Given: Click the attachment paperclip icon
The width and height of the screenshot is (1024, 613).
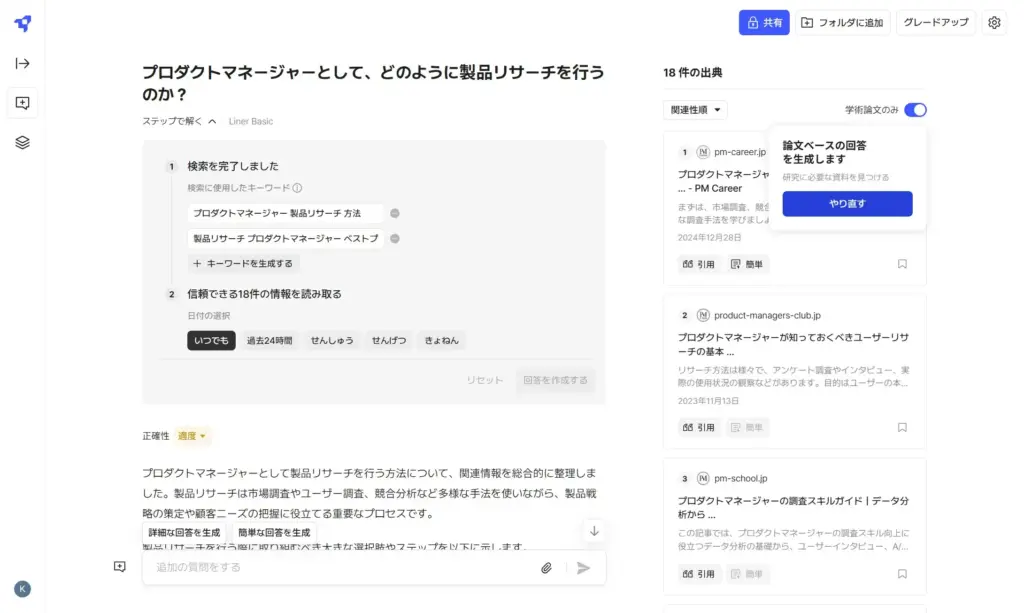Looking at the screenshot, I should click(546, 568).
